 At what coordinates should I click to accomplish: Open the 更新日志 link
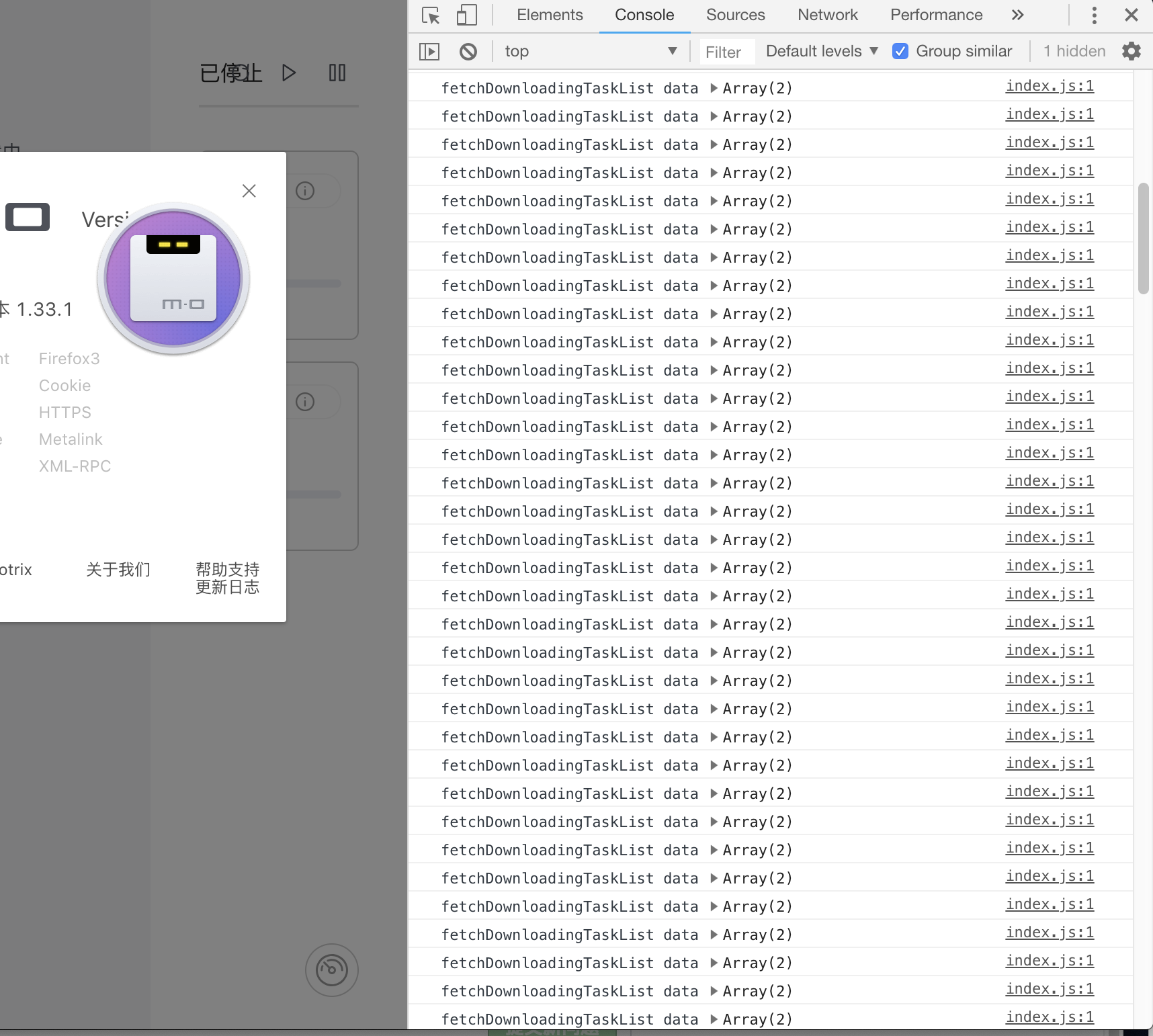pos(228,587)
